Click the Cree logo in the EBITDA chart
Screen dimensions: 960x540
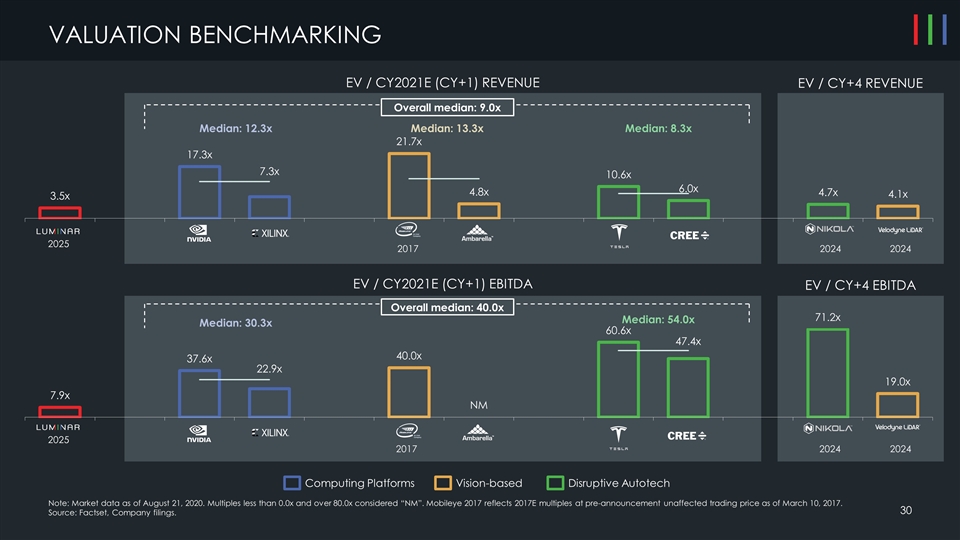coord(687,435)
